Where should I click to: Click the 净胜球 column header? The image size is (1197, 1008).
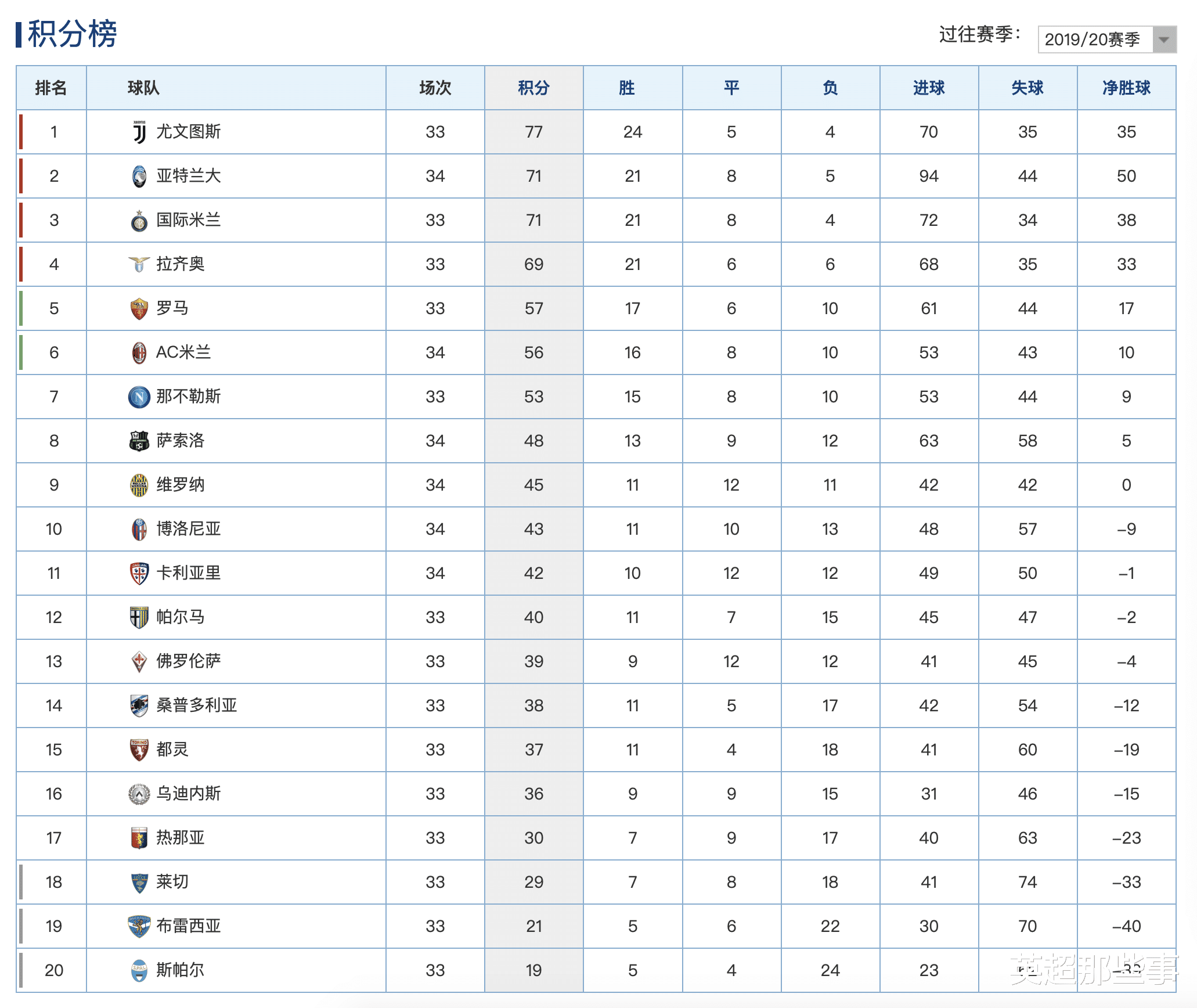(x=1126, y=88)
